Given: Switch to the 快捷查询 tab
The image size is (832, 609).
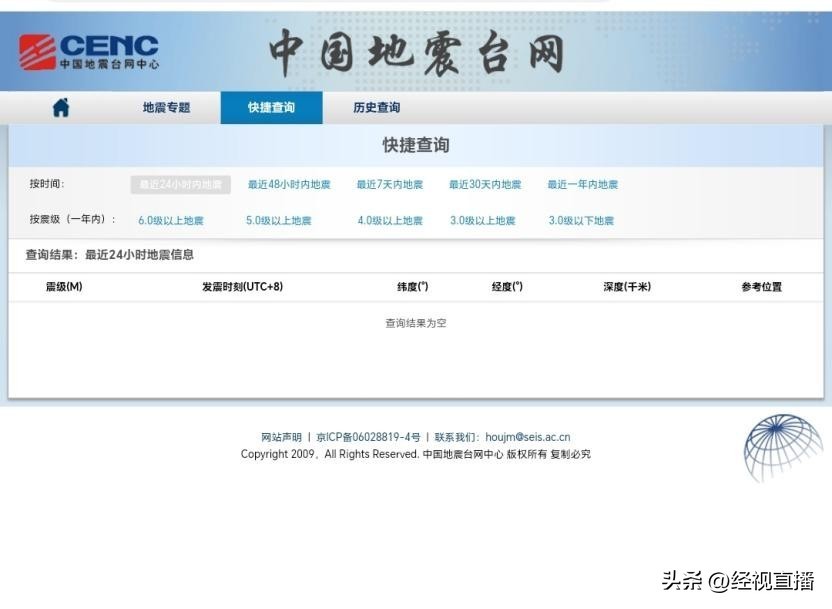Looking at the screenshot, I should pyautogui.click(x=271, y=108).
